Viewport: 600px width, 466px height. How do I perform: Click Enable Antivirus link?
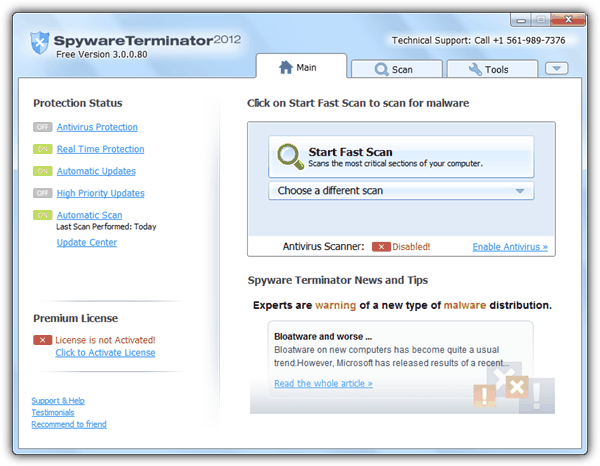coord(510,247)
